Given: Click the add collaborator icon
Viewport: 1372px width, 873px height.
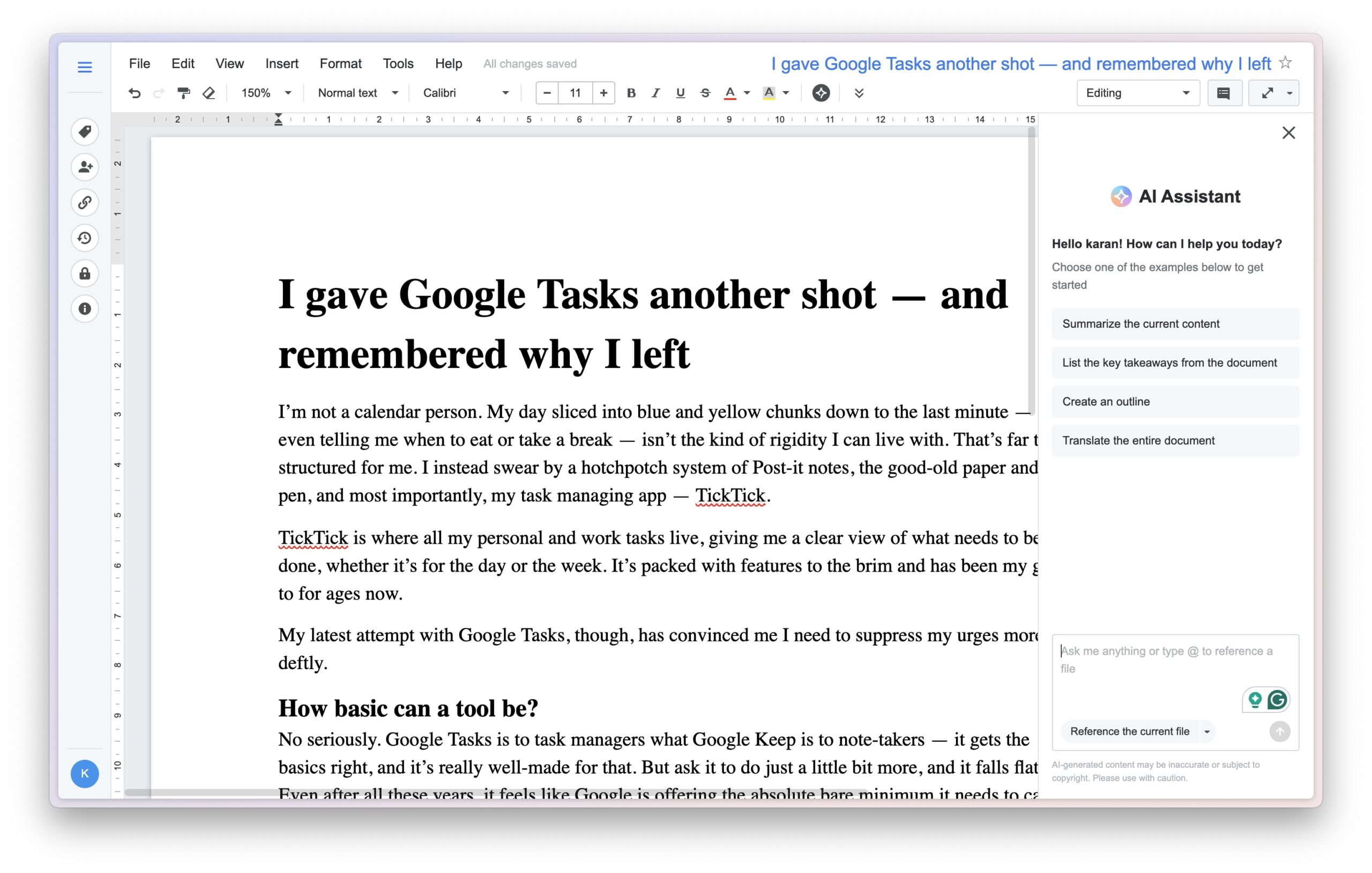Looking at the screenshot, I should point(85,167).
